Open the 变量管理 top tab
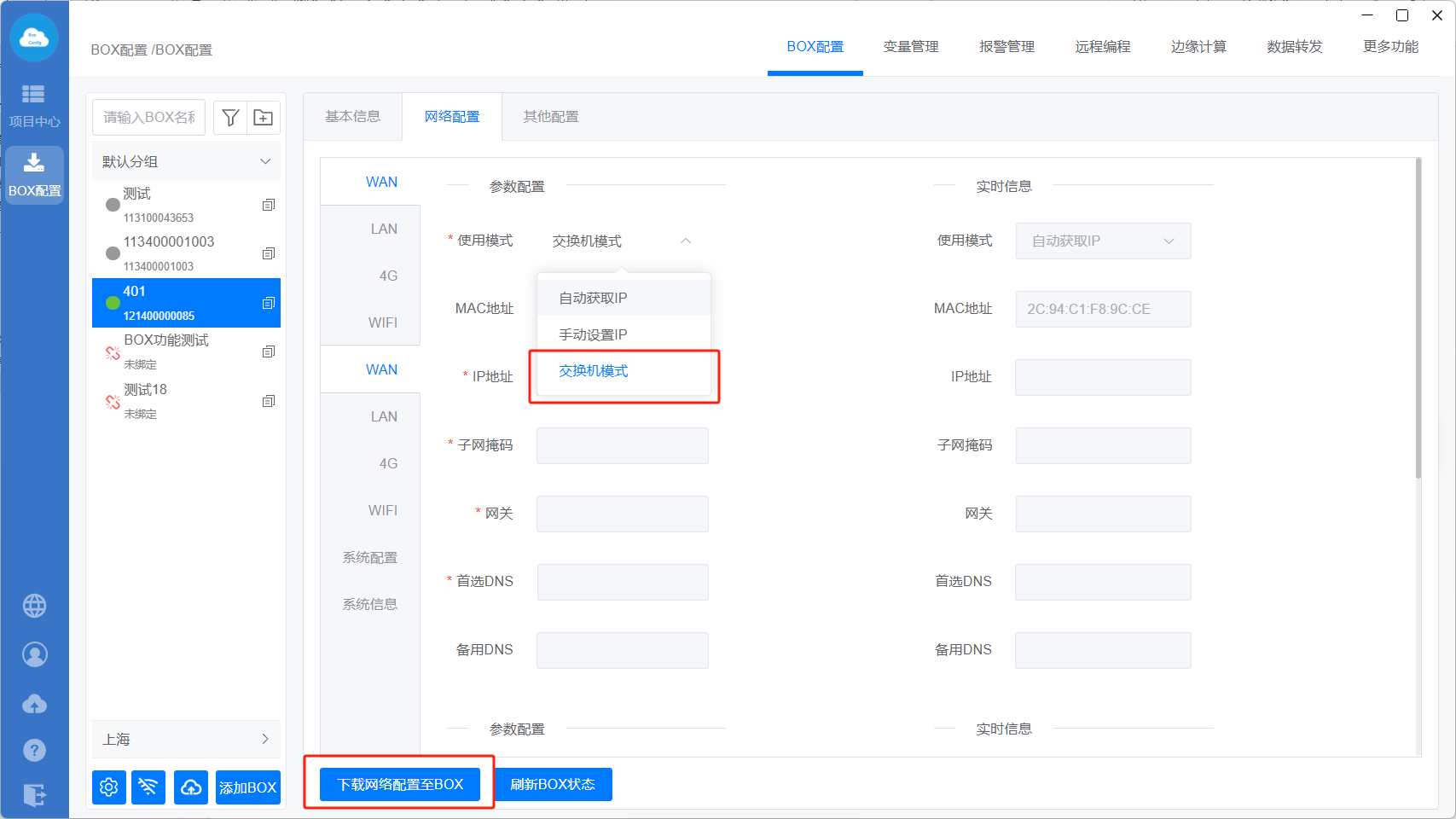The height and width of the screenshot is (819, 1456). click(x=911, y=47)
